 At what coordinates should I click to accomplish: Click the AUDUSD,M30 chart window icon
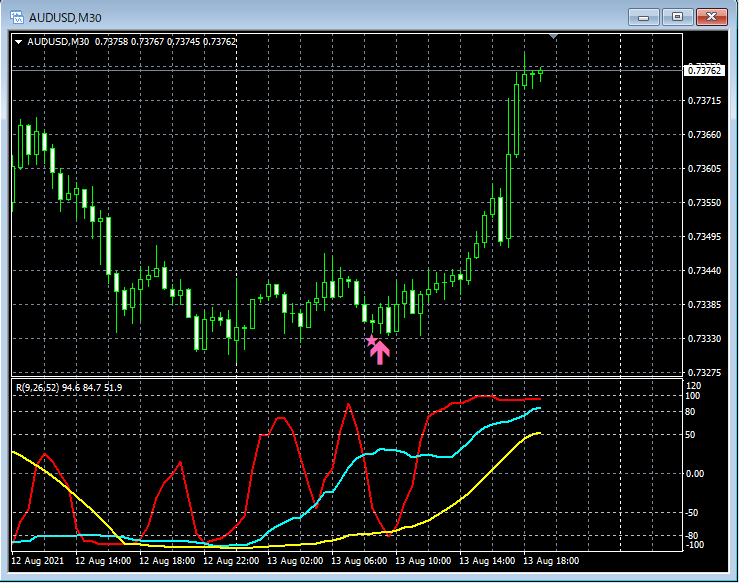tap(17, 18)
